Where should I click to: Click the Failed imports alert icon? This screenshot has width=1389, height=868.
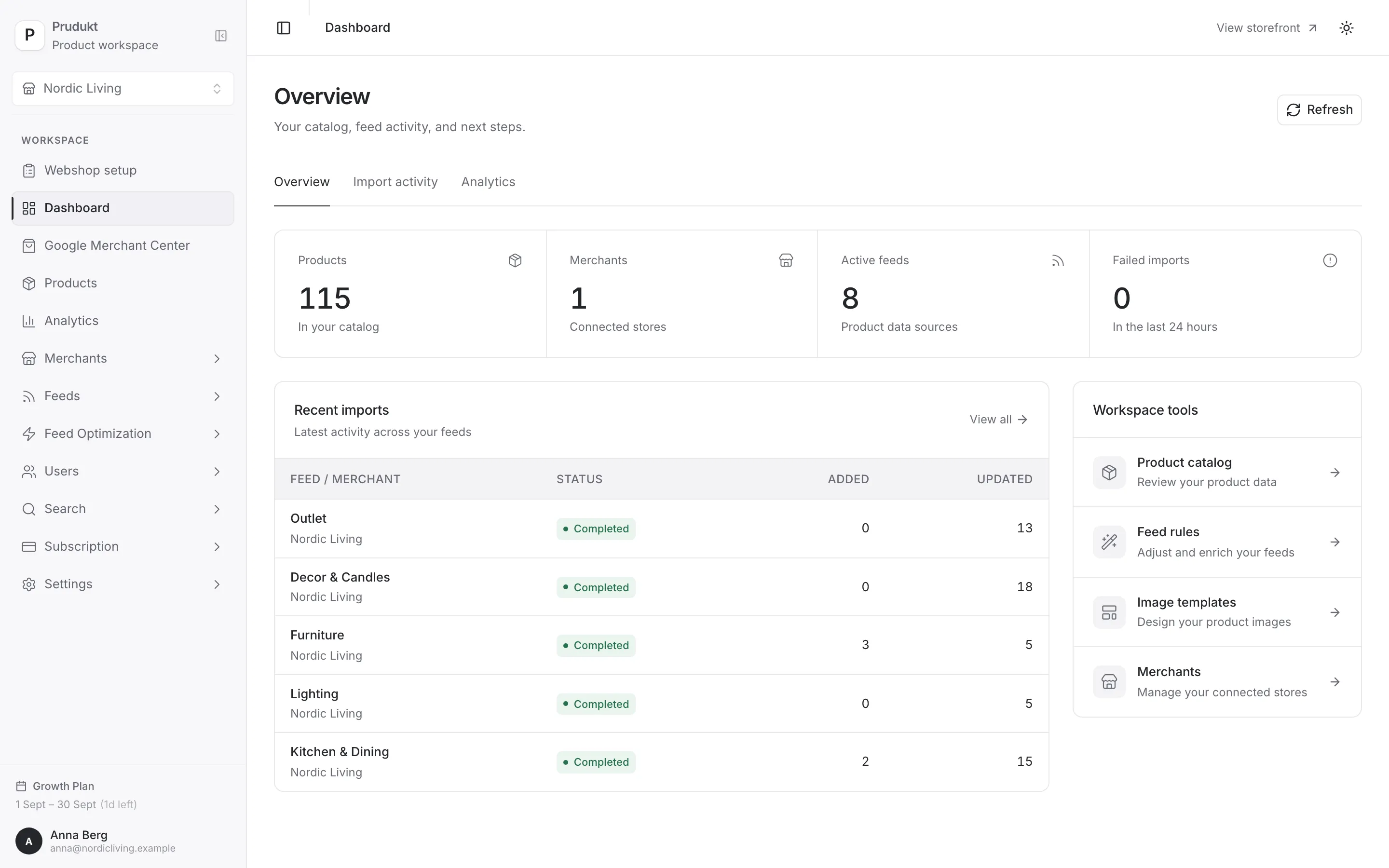pyautogui.click(x=1330, y=260)
